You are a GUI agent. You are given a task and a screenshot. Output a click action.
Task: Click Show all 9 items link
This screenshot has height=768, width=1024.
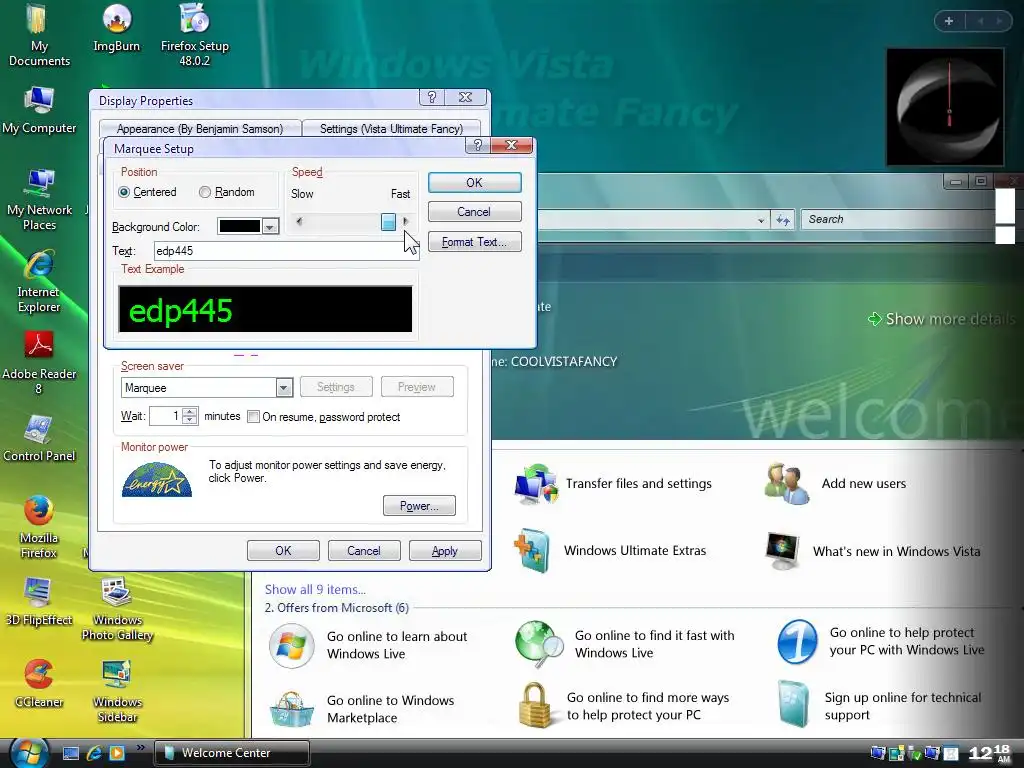coord(315,589)
